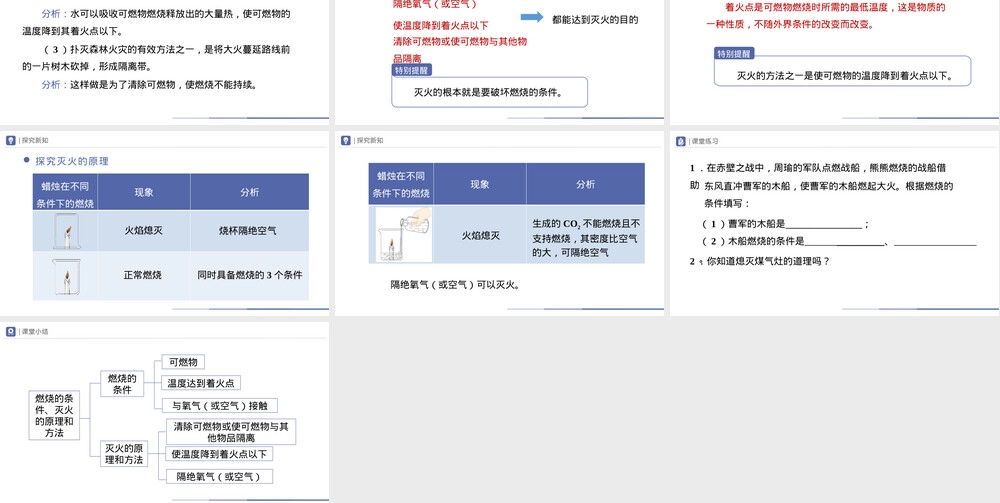This screenshot has height=503, width=1000.
Task: Click the 探究新知 icon above 探究灭火的原理 heading
Action: 11,140
